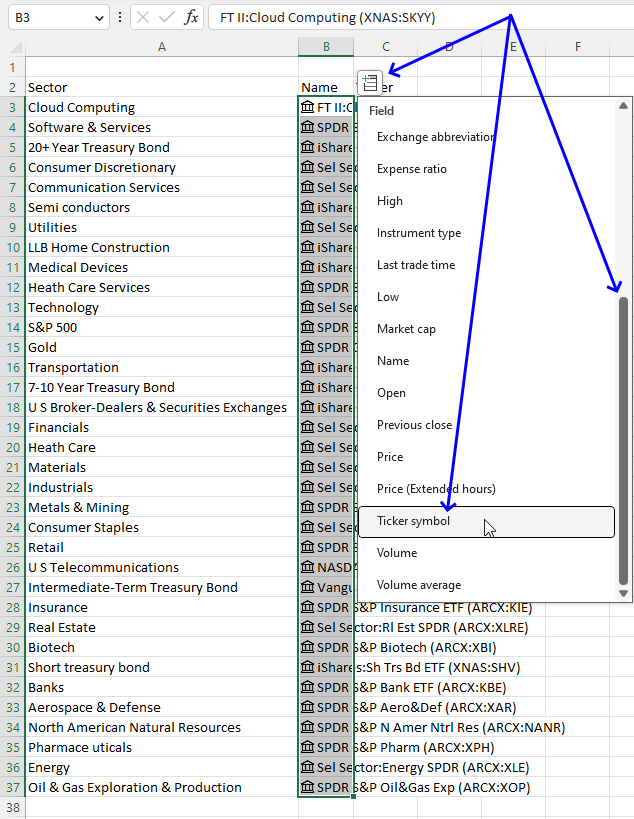The width and height of the screenshot is (634, 819).
Task: Select the Ticker symbol field
Action: (487, 521)
